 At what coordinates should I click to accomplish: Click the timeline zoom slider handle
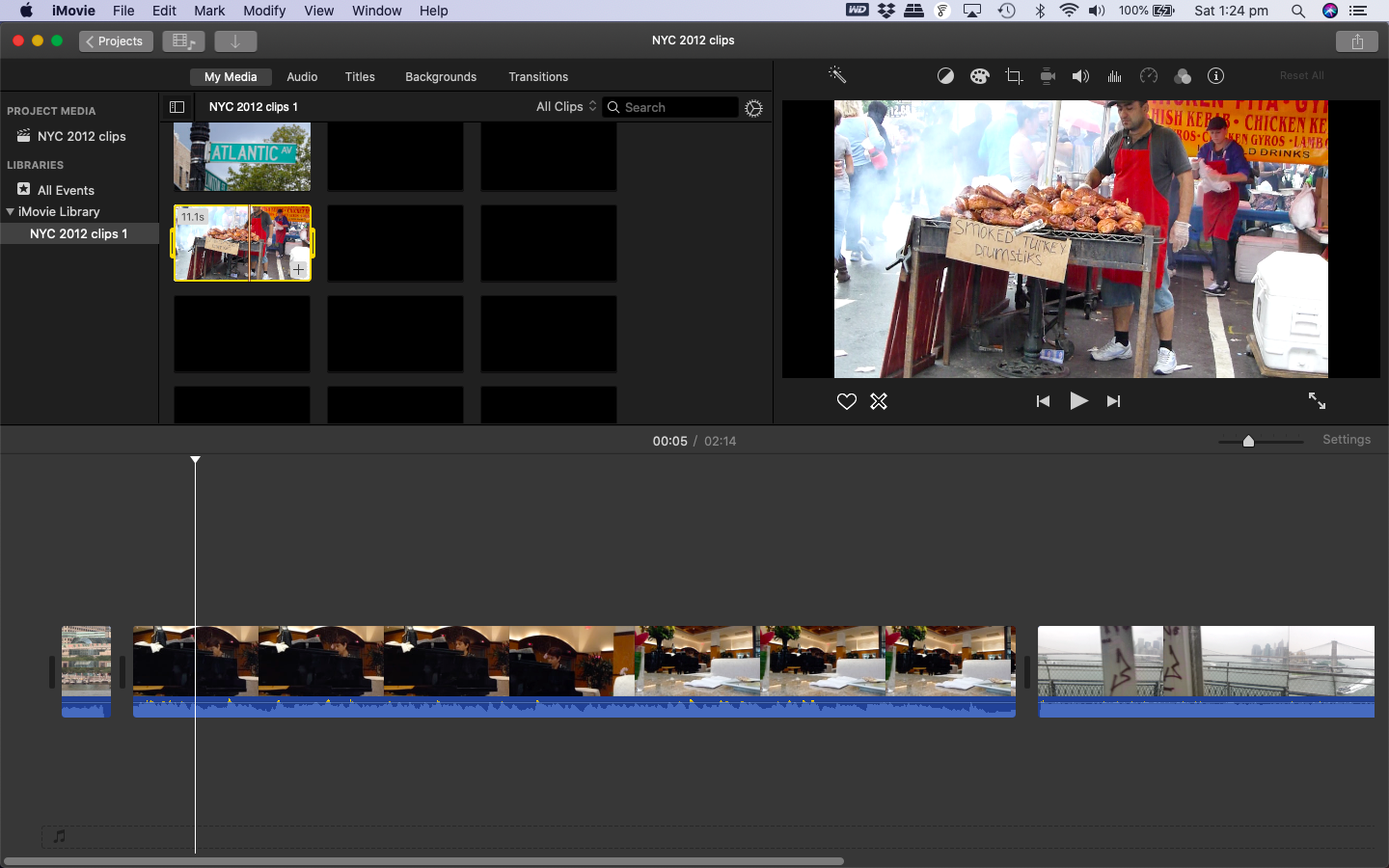[x=1248, y=441]
